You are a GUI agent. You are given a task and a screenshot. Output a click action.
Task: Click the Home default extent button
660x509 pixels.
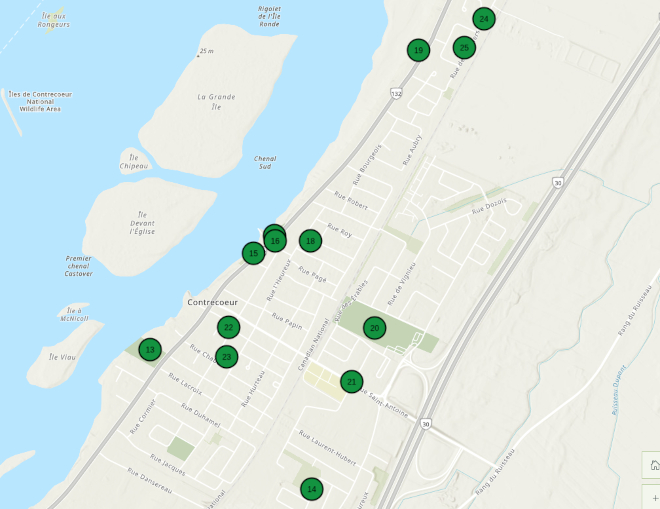pos(652,465)
